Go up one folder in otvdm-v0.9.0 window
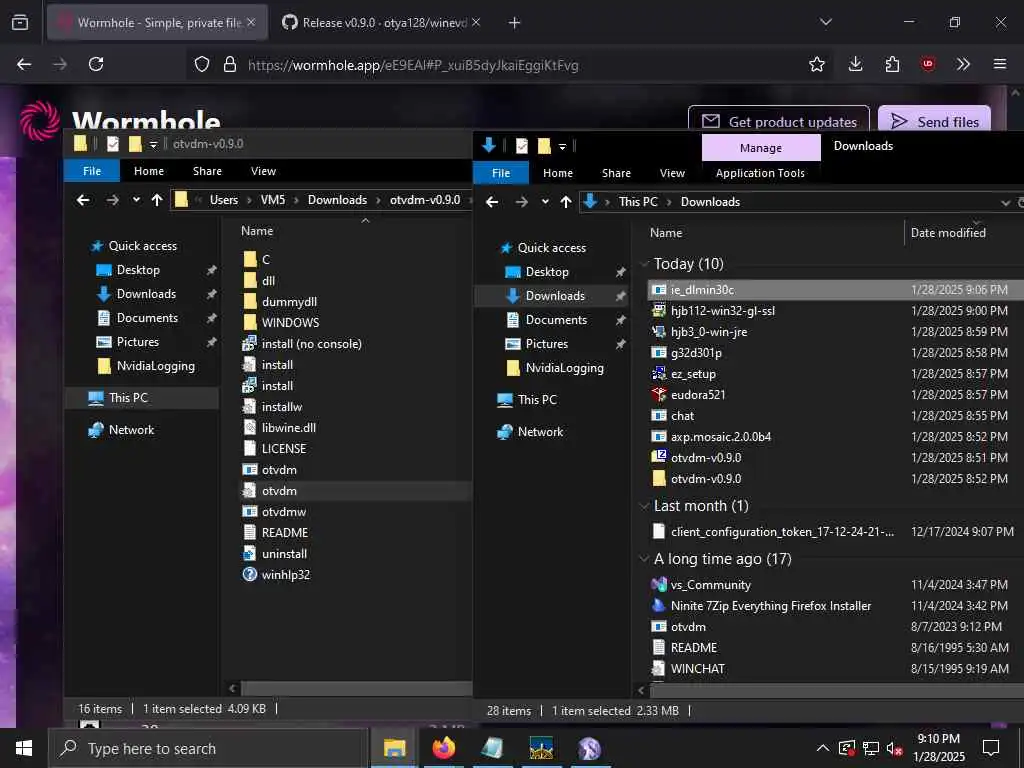Viewport: 1024px width, 768px height. point(157,200)
